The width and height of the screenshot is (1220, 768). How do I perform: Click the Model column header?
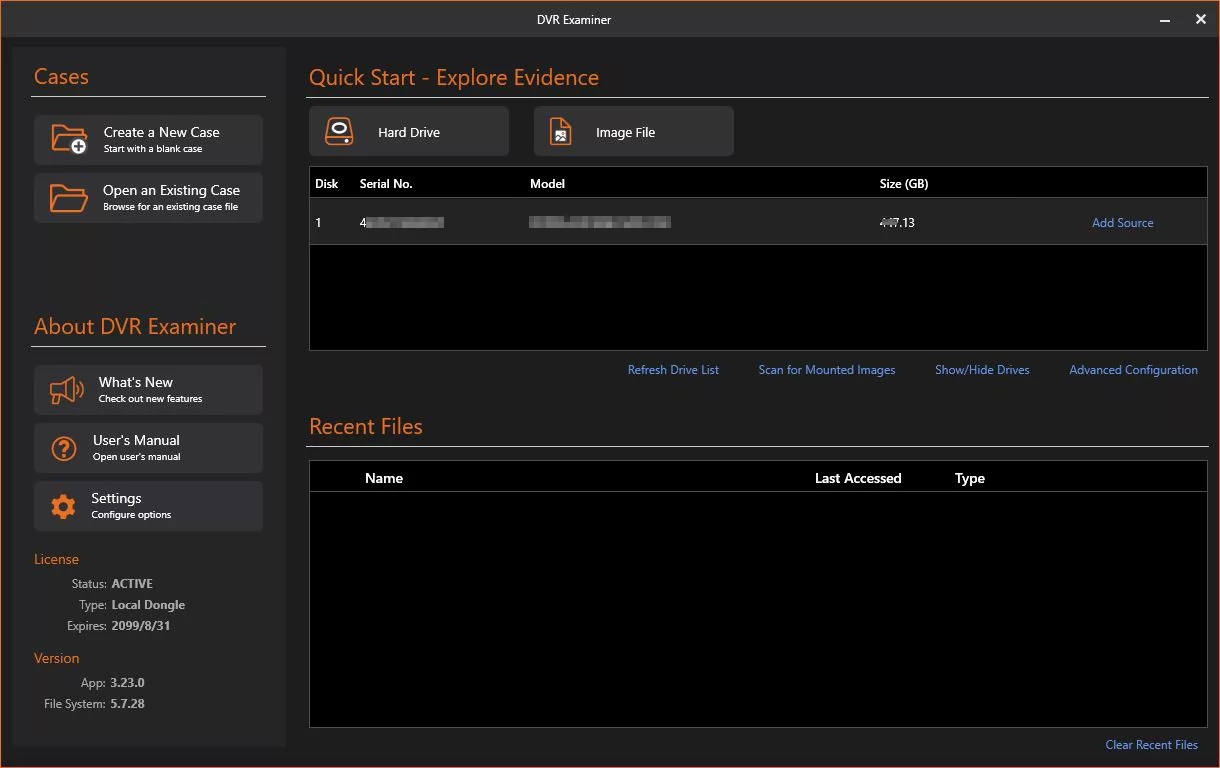[x=547, y=184]
